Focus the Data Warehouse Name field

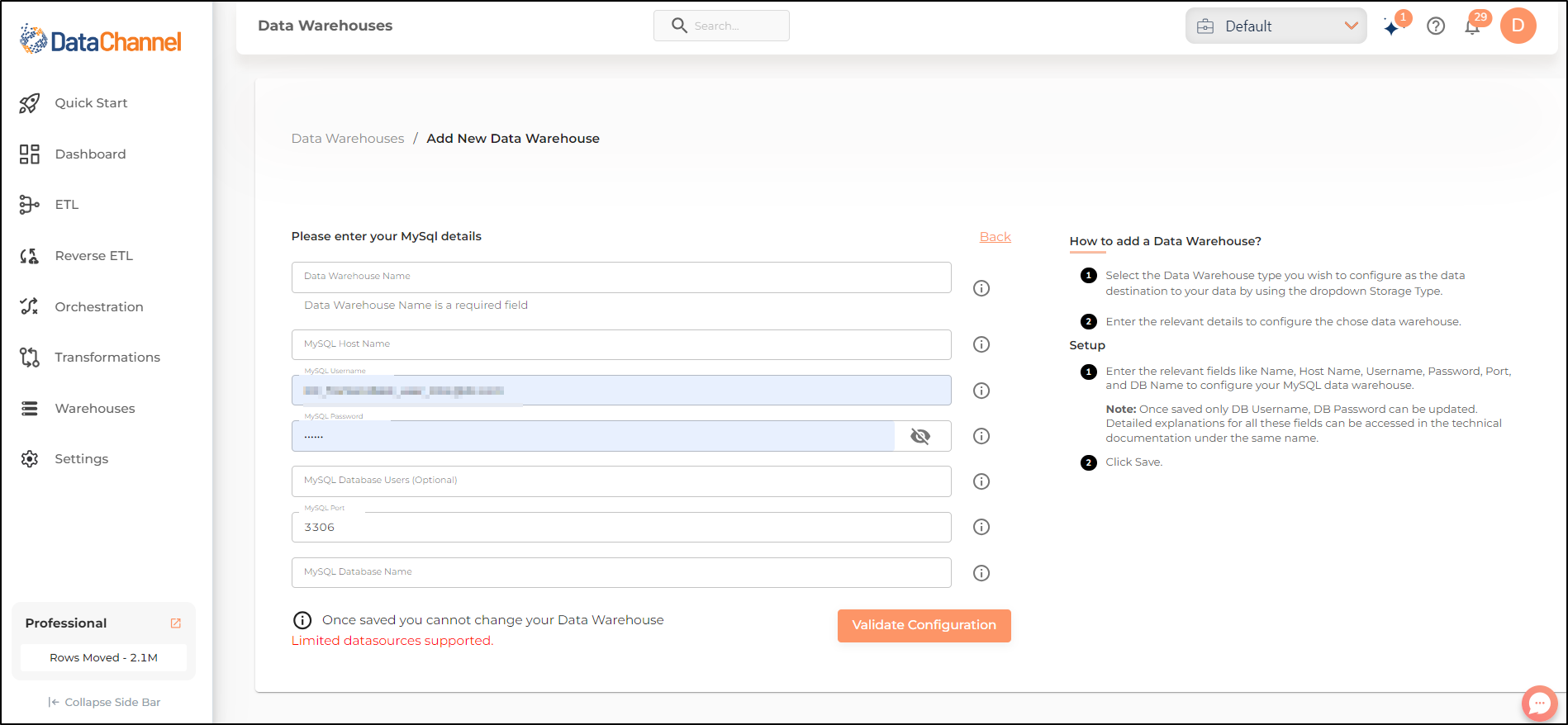point(621,277)
